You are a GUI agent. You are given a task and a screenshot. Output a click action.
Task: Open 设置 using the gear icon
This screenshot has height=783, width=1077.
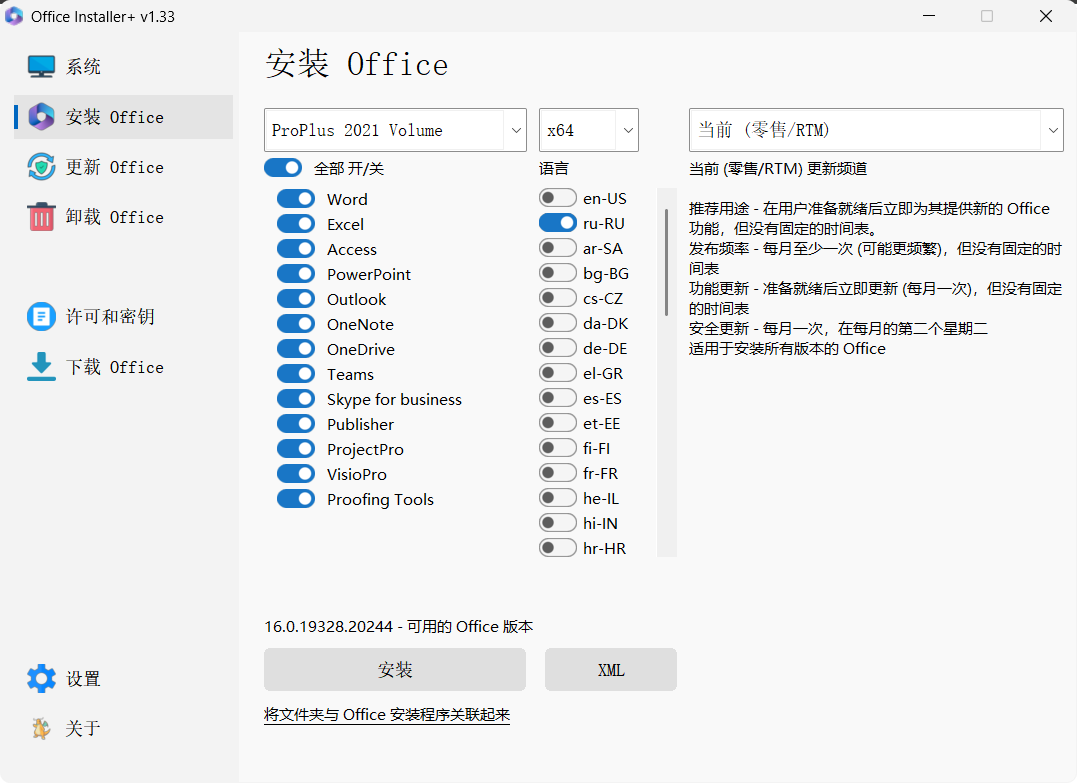pyautogui.click(x=41, y=678)
